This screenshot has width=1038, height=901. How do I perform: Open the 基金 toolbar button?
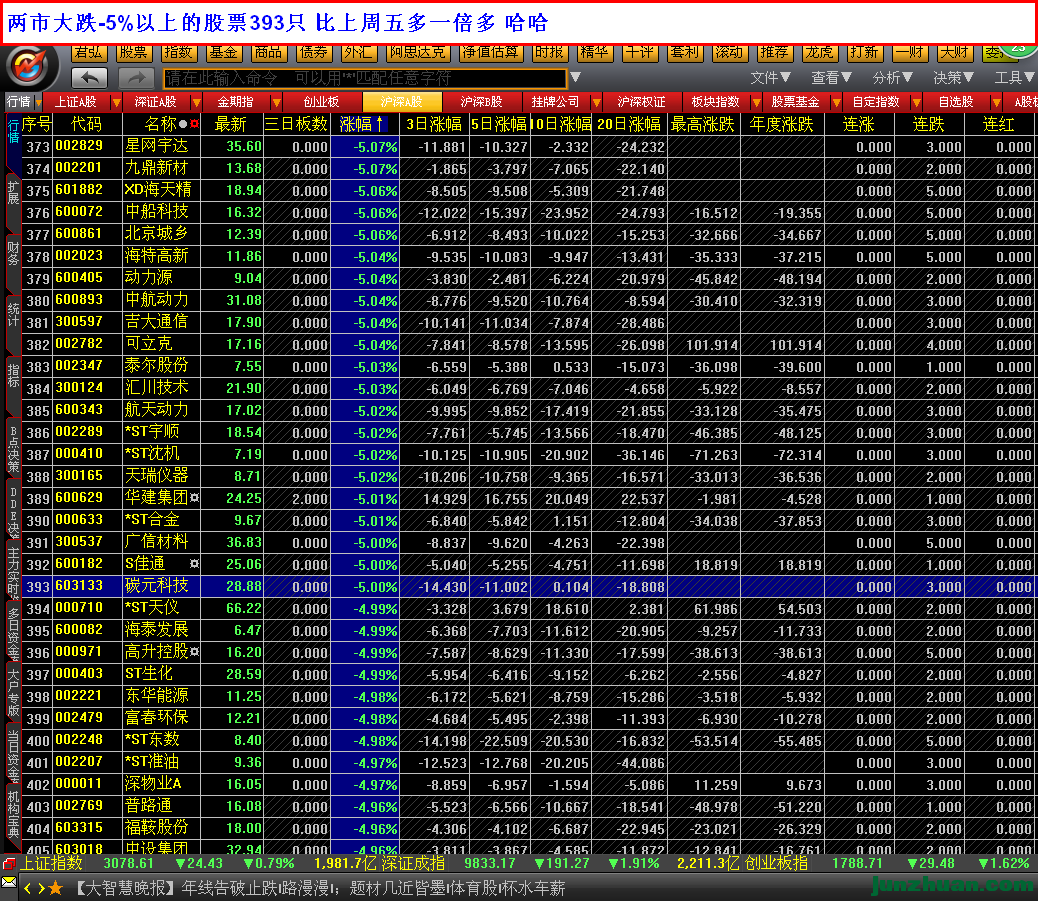coord(224,52)
